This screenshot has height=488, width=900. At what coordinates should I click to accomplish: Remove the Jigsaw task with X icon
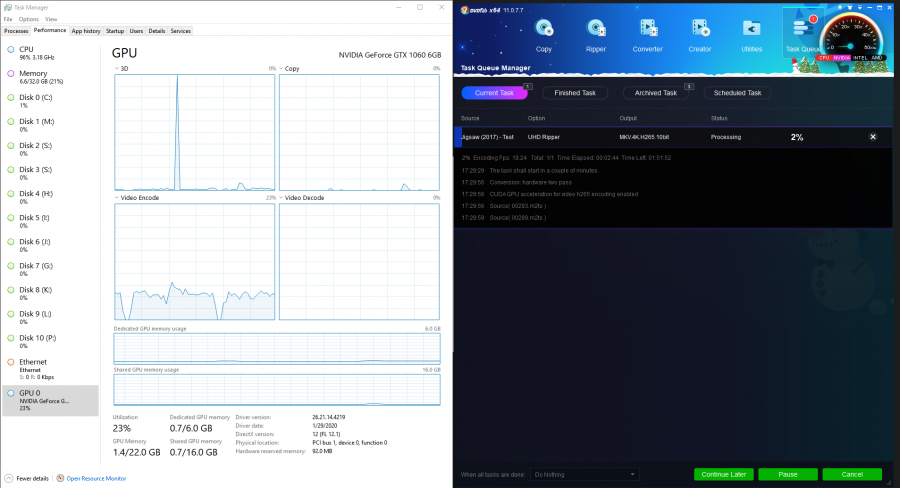click(872, 137)
